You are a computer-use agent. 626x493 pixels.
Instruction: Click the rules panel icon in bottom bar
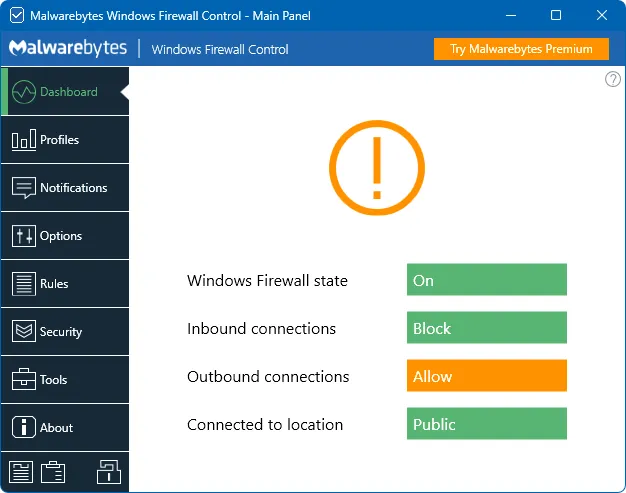(x=21, y=472)
